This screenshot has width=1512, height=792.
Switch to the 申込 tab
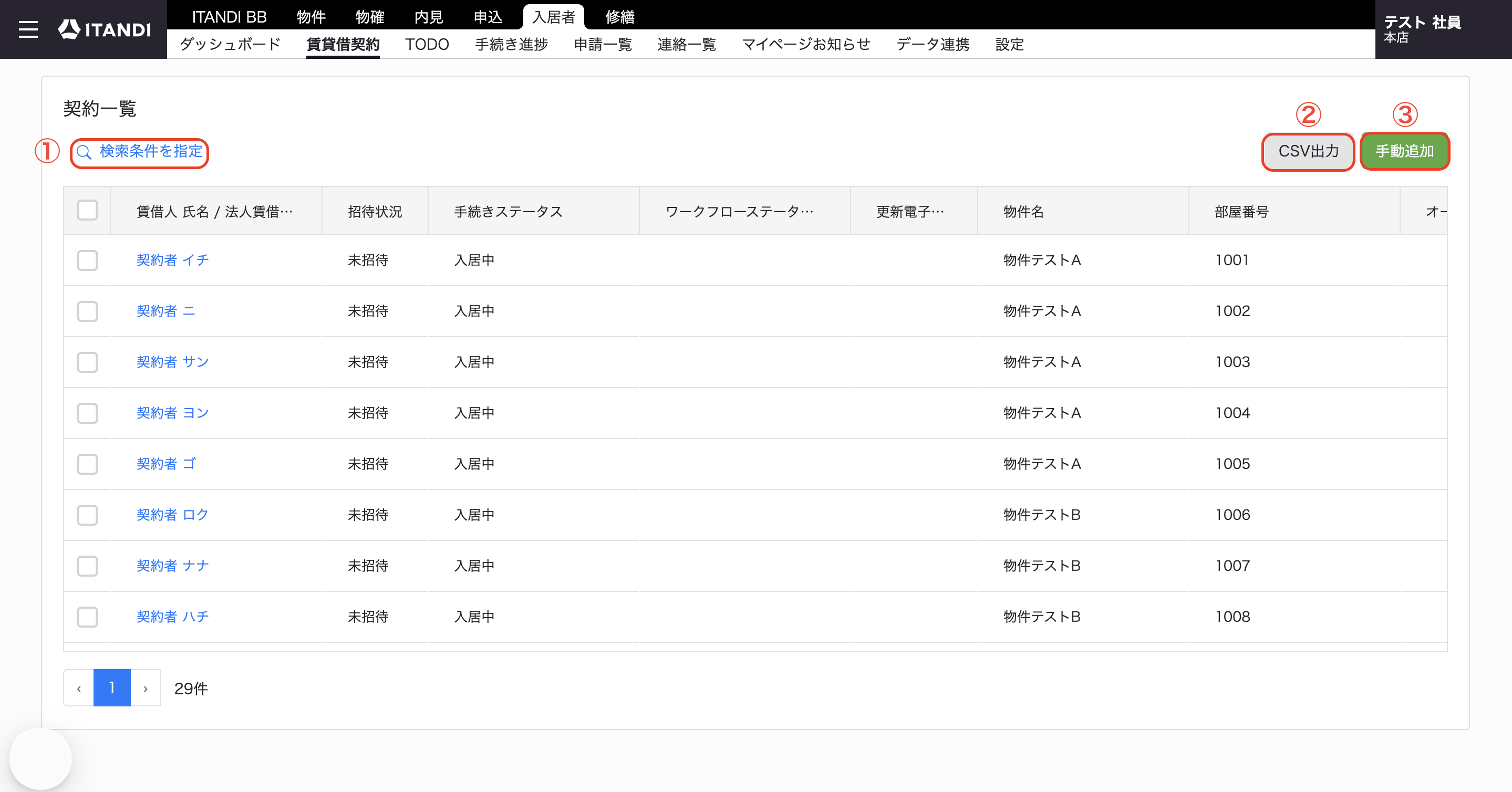coord(488,17)
